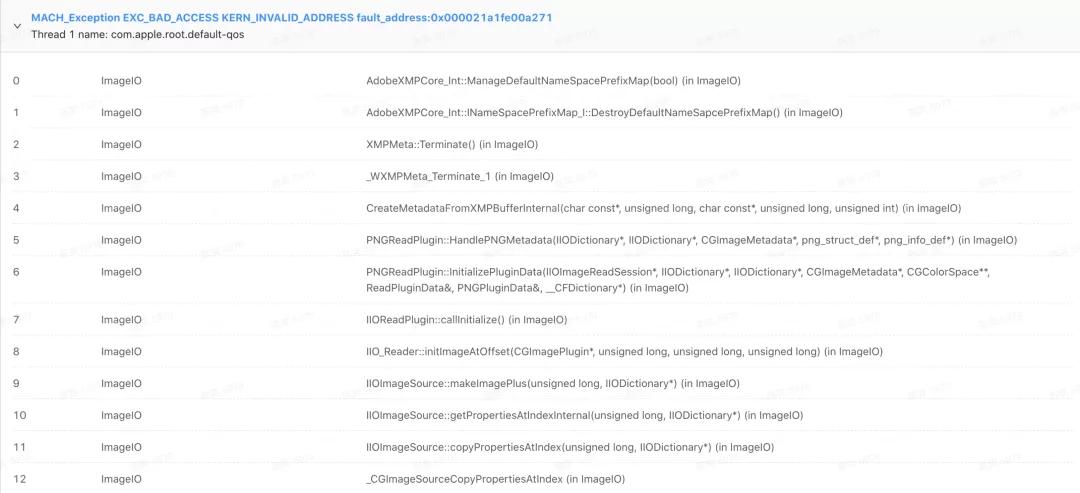This screenshot has width=1080, height=493.
Task: Click the ImageIO module name in frame 0
Action: (121, 81)
